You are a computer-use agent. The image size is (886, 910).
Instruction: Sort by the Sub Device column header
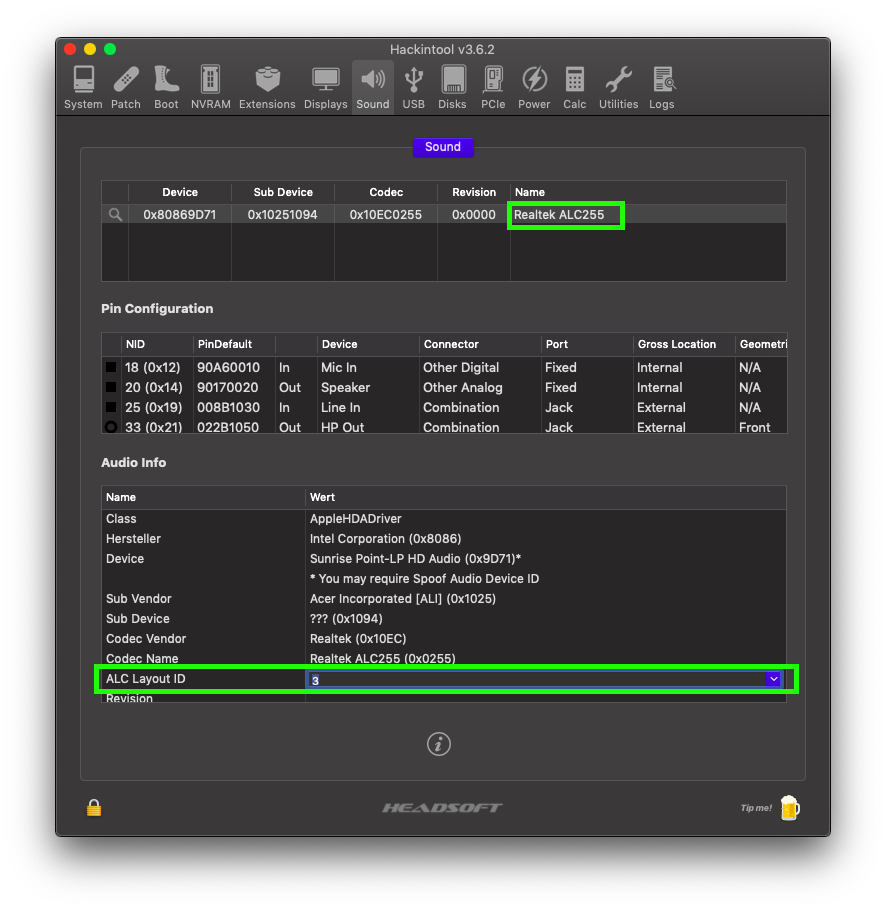click(x=283, y=192)
